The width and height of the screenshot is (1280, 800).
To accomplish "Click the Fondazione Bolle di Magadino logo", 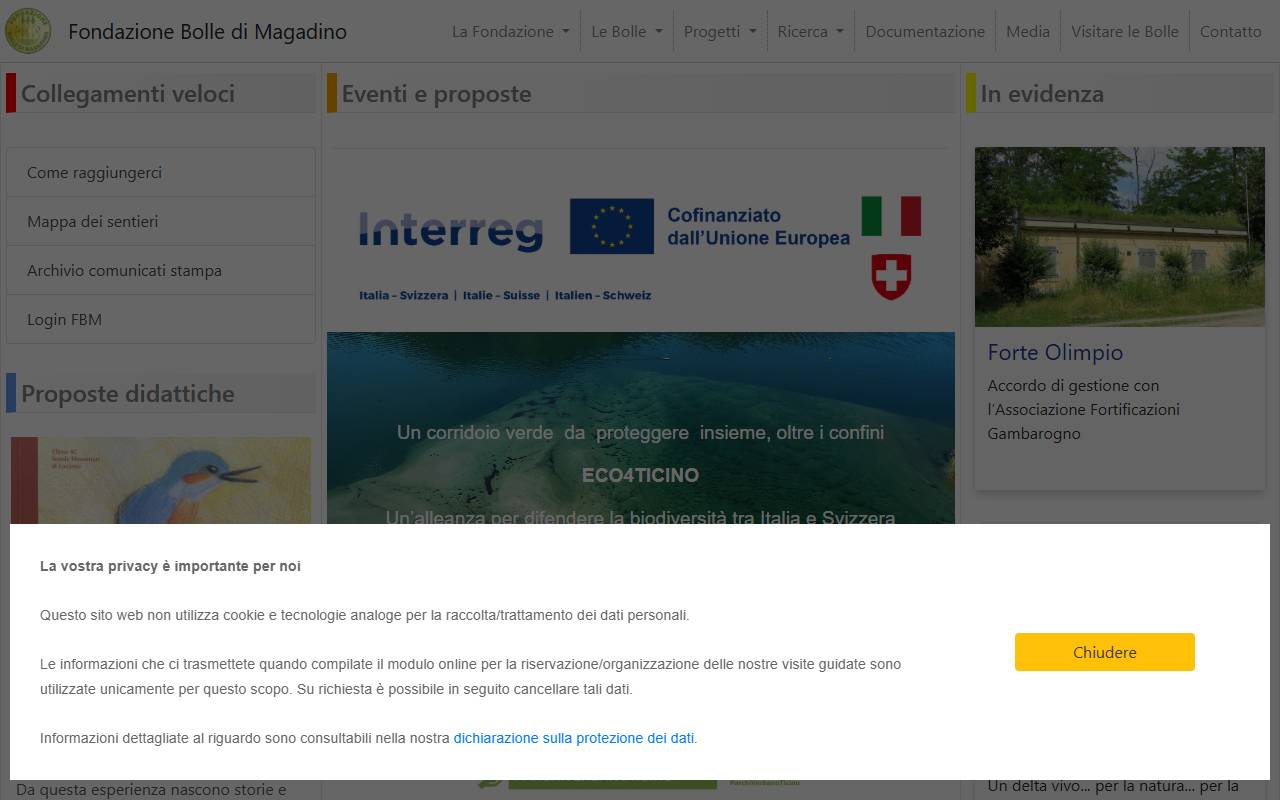I will (x=29, y=31).
